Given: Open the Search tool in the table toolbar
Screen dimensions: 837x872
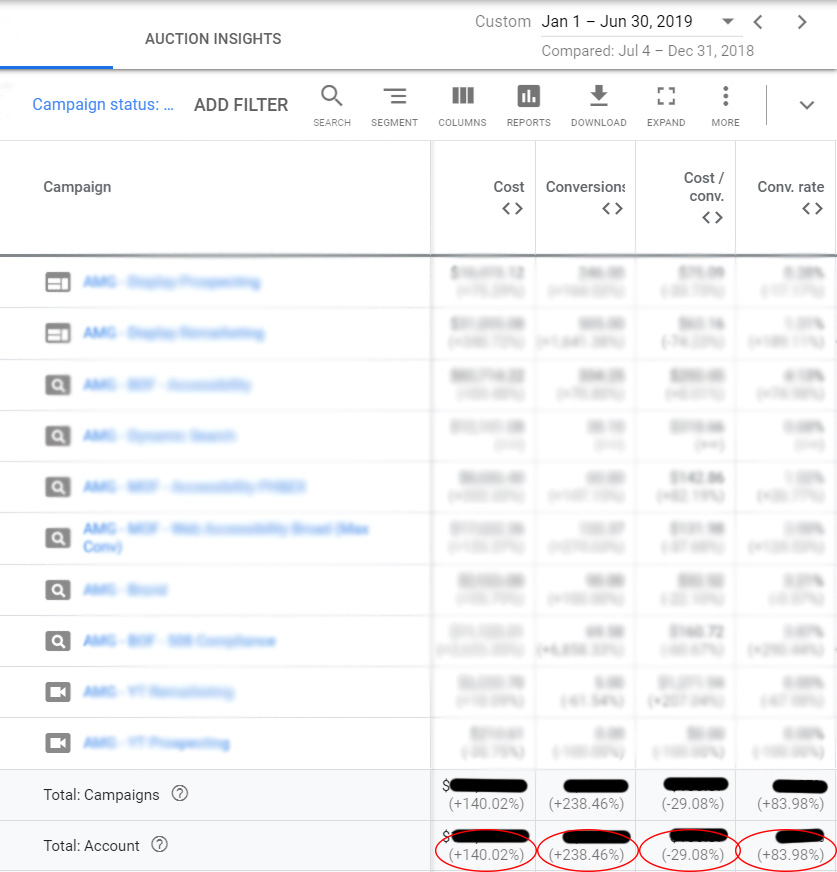Looking at the screenshot, I should click(332, 106).
